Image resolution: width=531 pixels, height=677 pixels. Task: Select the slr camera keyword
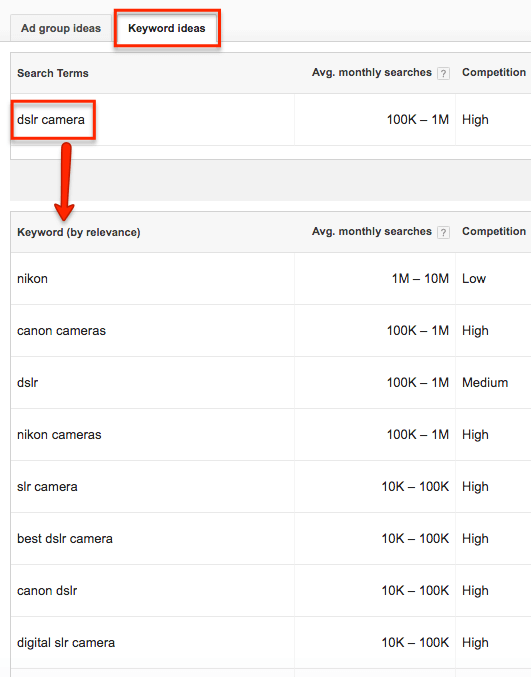[47, 487]
